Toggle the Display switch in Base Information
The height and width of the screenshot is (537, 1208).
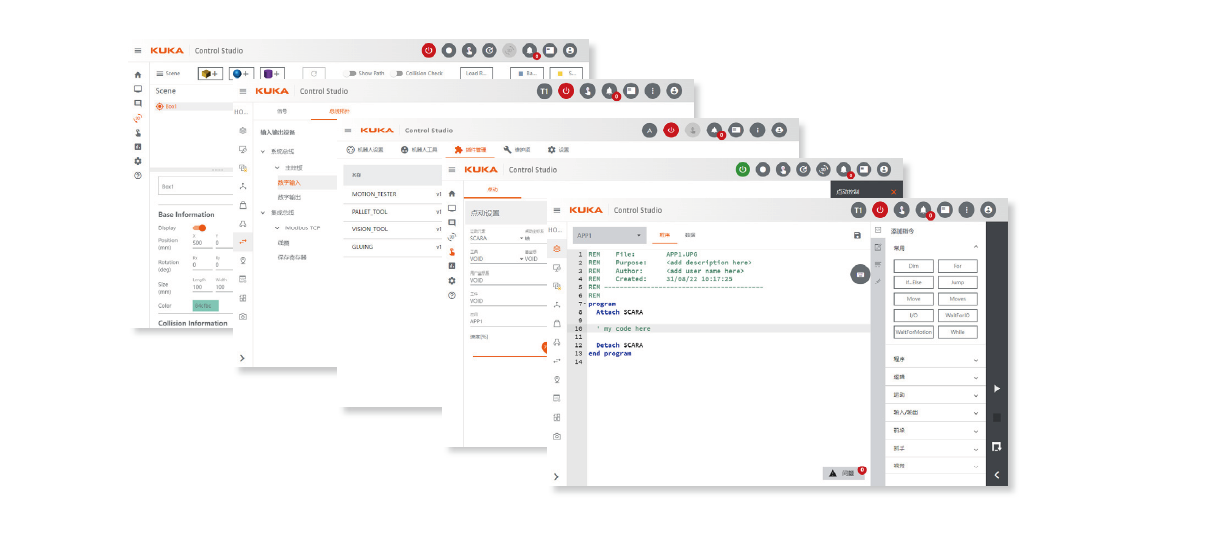click(199, 228)
